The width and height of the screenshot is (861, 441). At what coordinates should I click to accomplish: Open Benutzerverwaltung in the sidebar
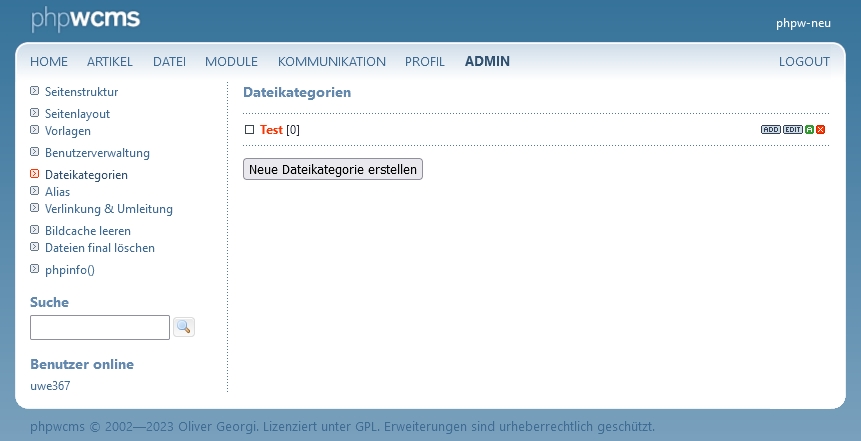tap(97, 153)
